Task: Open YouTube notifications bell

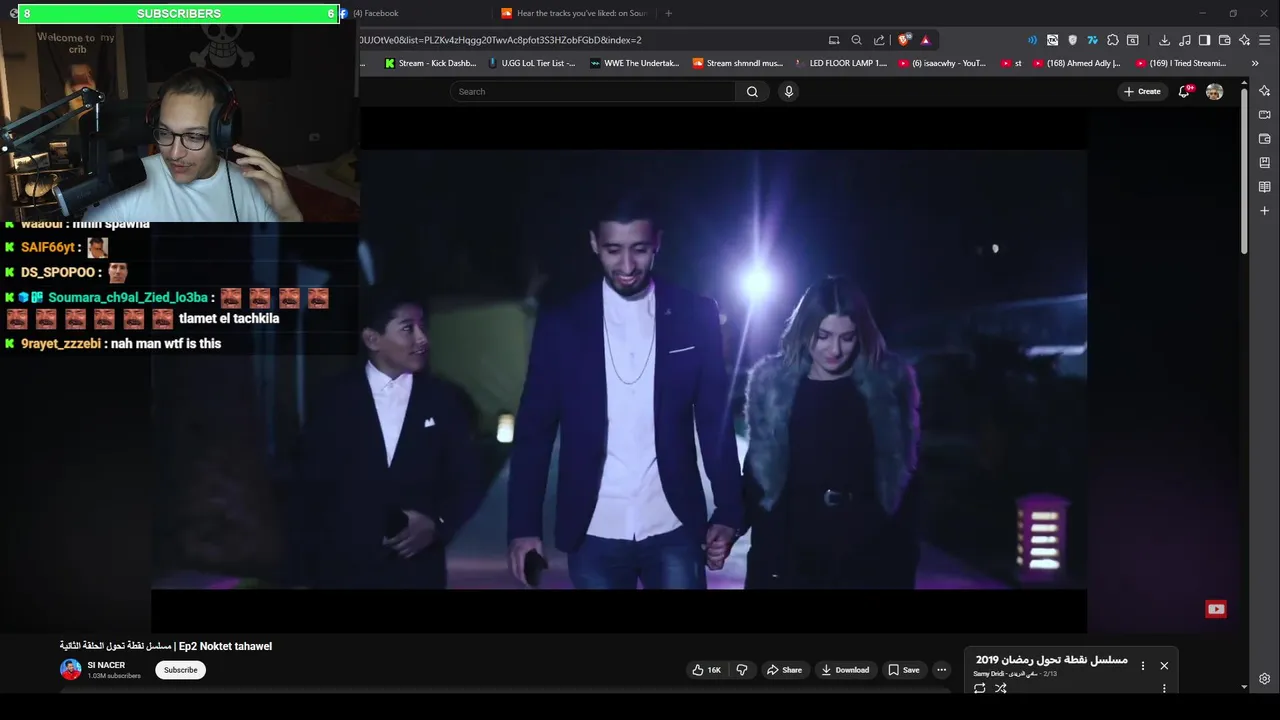Action: [x=1185, y=91]
